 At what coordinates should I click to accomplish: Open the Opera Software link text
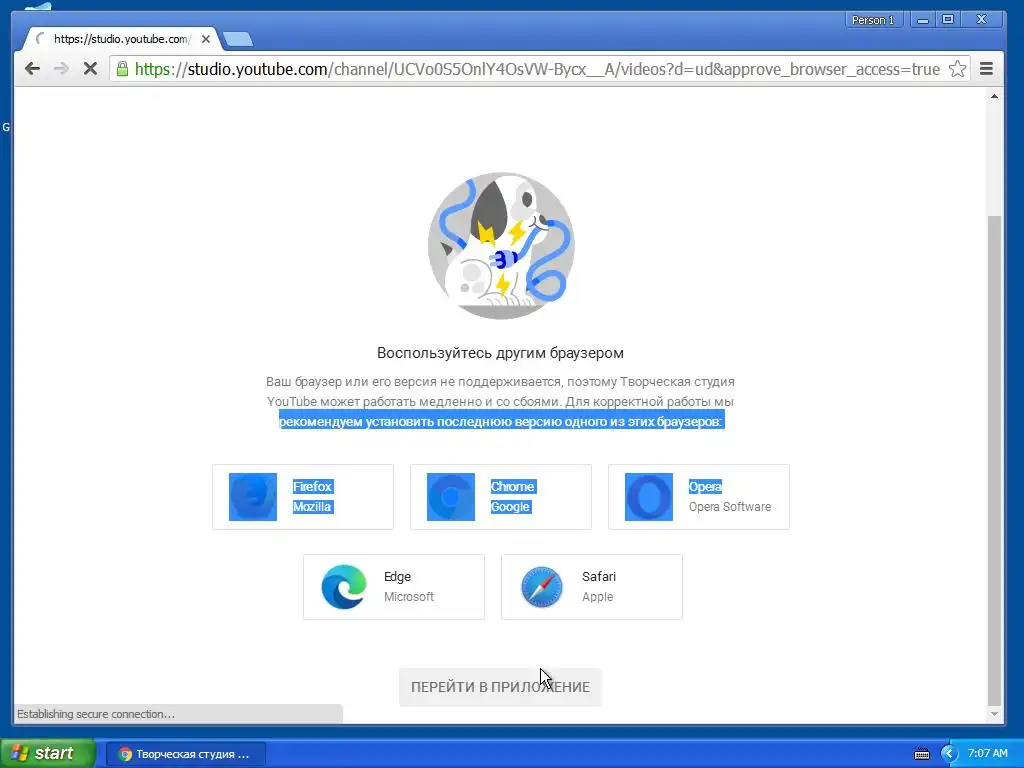[x=729, y=507]
